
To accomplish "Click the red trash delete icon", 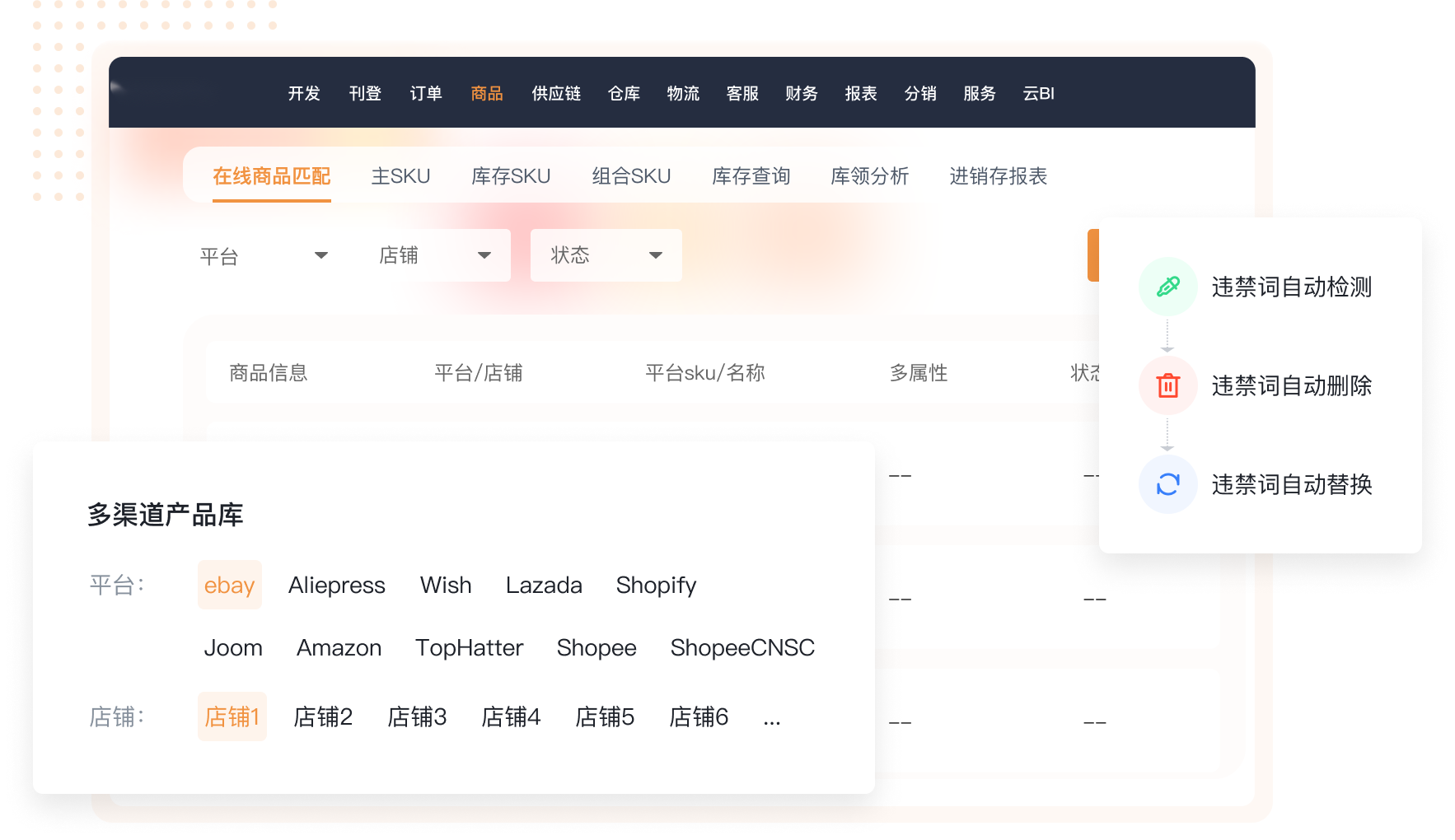I will pyautogui.click(x=1167, y=385).
